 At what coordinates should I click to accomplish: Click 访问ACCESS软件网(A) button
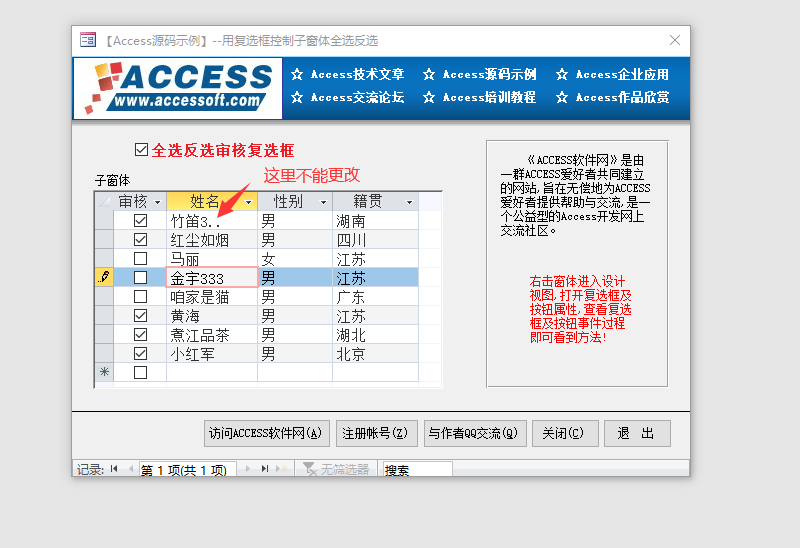[266, 433]
